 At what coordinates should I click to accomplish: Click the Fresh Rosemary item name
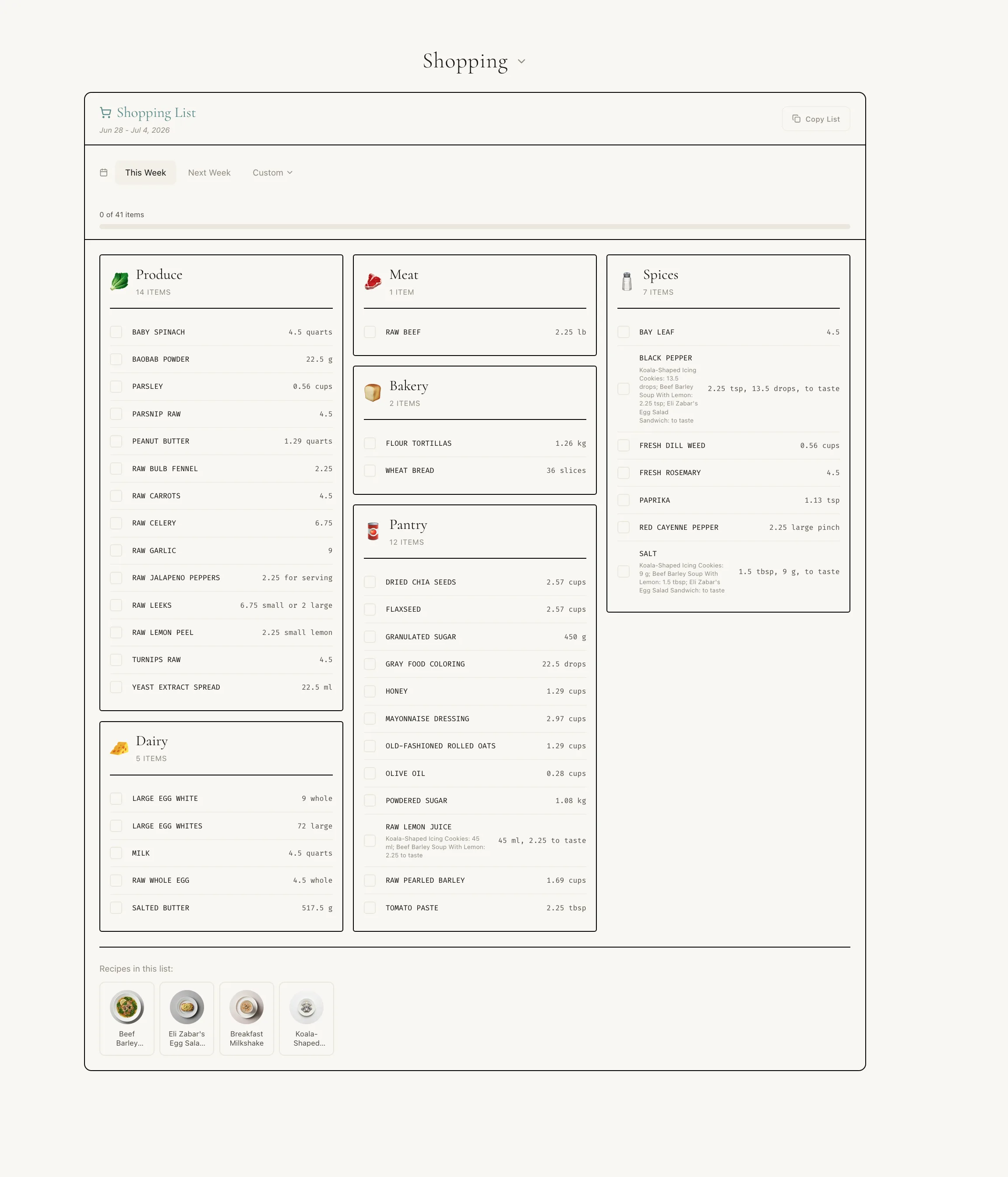click(x=670, y=472)
